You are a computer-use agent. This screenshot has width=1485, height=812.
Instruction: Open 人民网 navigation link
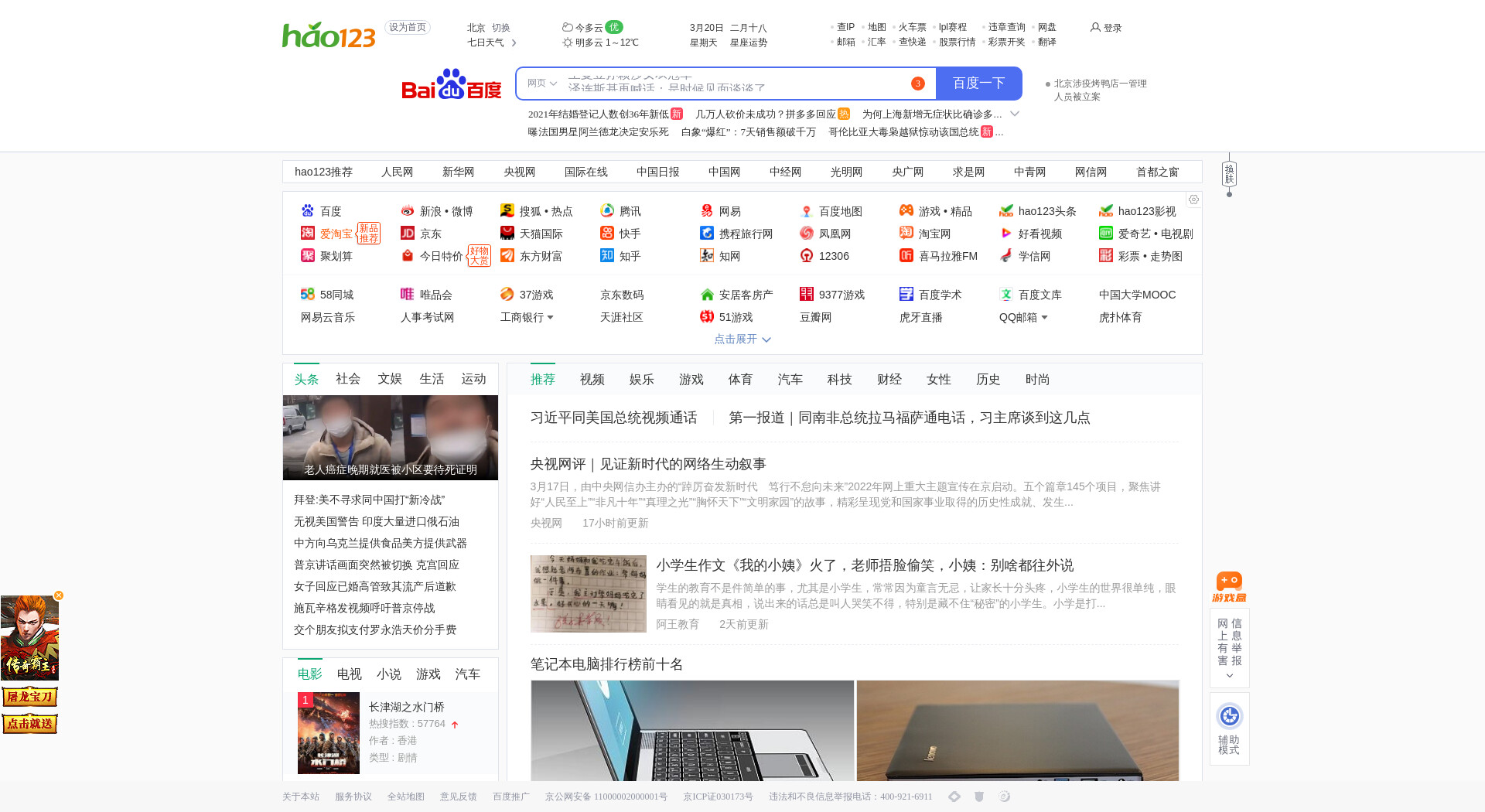coord(398,172)
